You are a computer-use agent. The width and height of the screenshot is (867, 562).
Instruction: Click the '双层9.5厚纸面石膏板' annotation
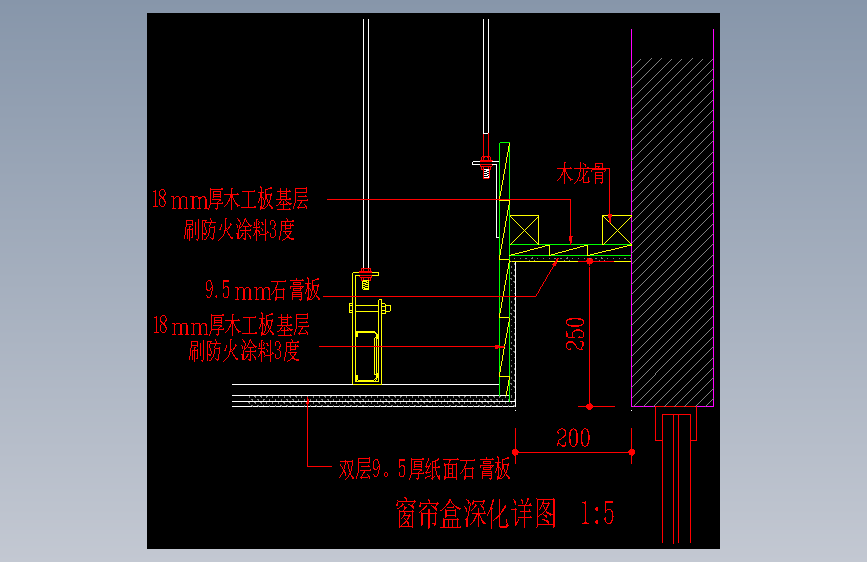pyautogui.click(x=424, y=469)
